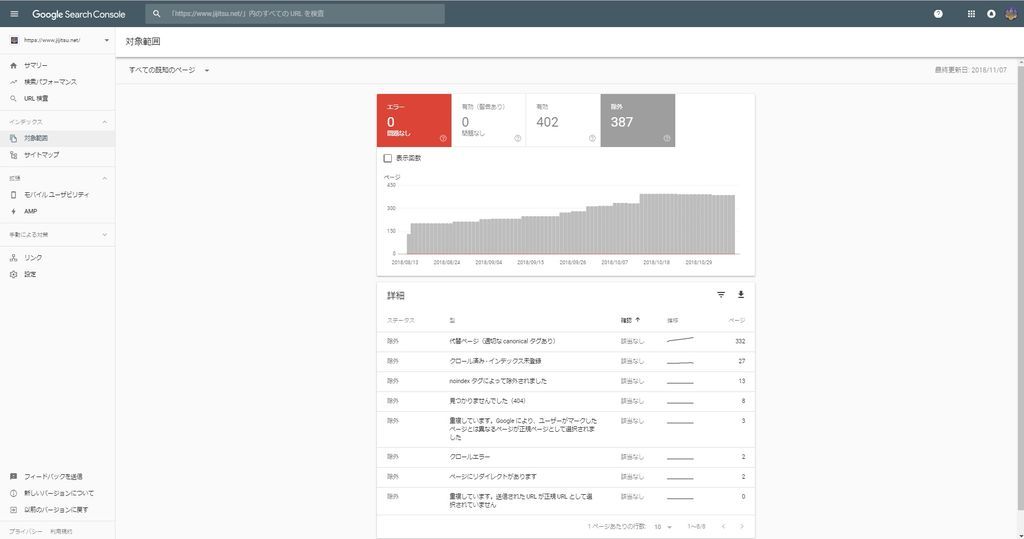Screen dimensions: 1024x539
Task: Click the Google Search Console logo
Action: pyautogui.click(x=78, y=14)
